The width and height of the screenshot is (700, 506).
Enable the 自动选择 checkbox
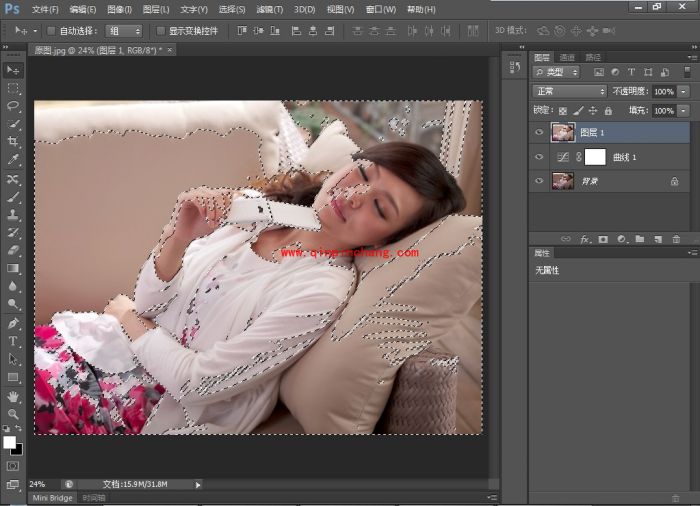coord(51,31)
